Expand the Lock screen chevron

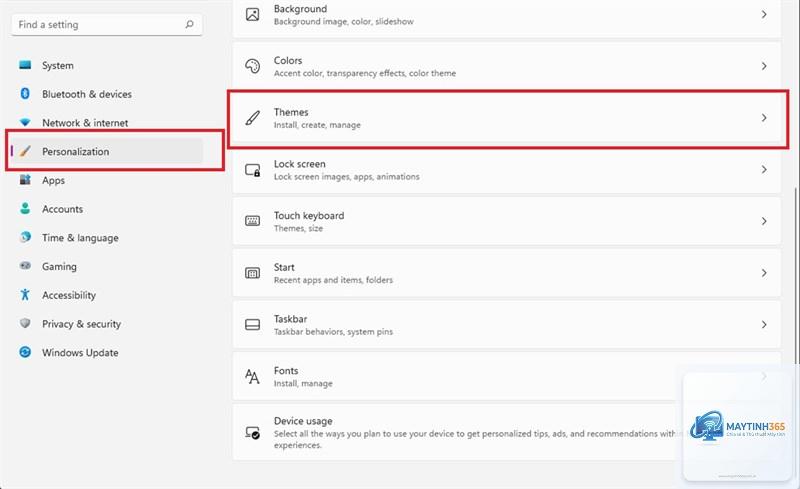tap(764, 169)
